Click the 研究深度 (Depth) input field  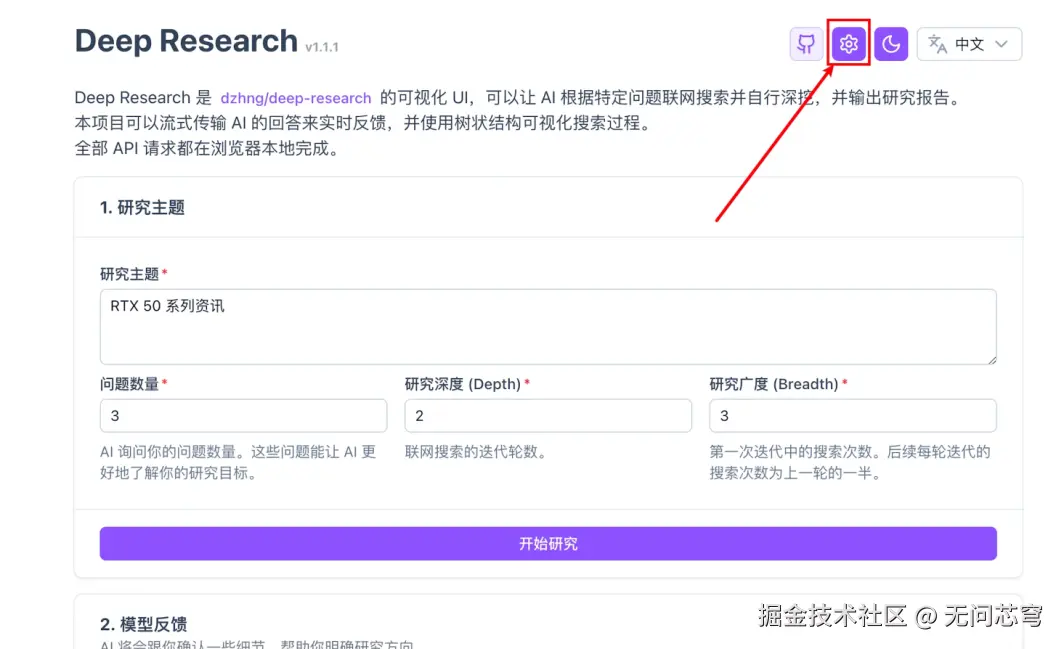point(548,416)
